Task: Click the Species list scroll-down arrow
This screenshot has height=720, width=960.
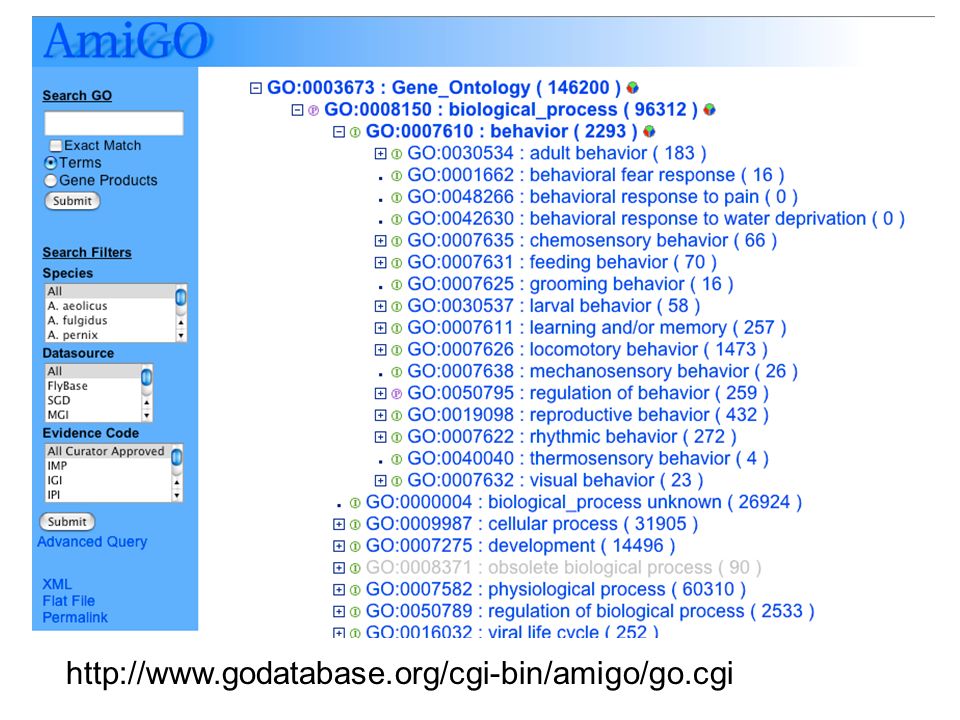Action: point(181,336)
